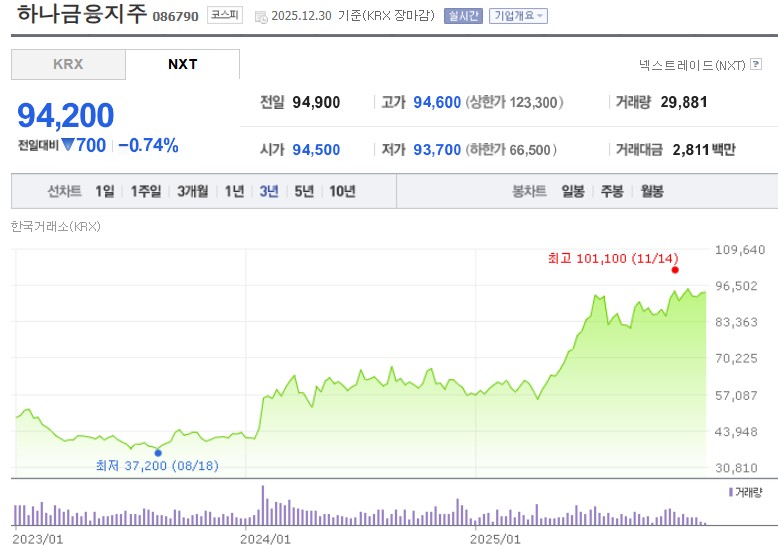This screenshot has width=778, height=545.
Task: Click the 96,502 price axis label
Action: coord(736,286)
